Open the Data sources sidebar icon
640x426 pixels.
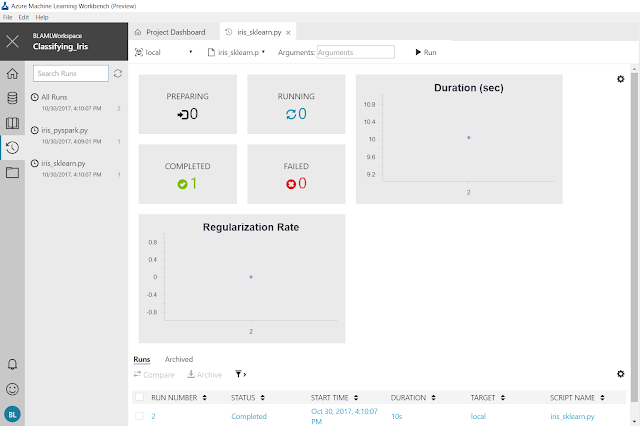(12, 98)
